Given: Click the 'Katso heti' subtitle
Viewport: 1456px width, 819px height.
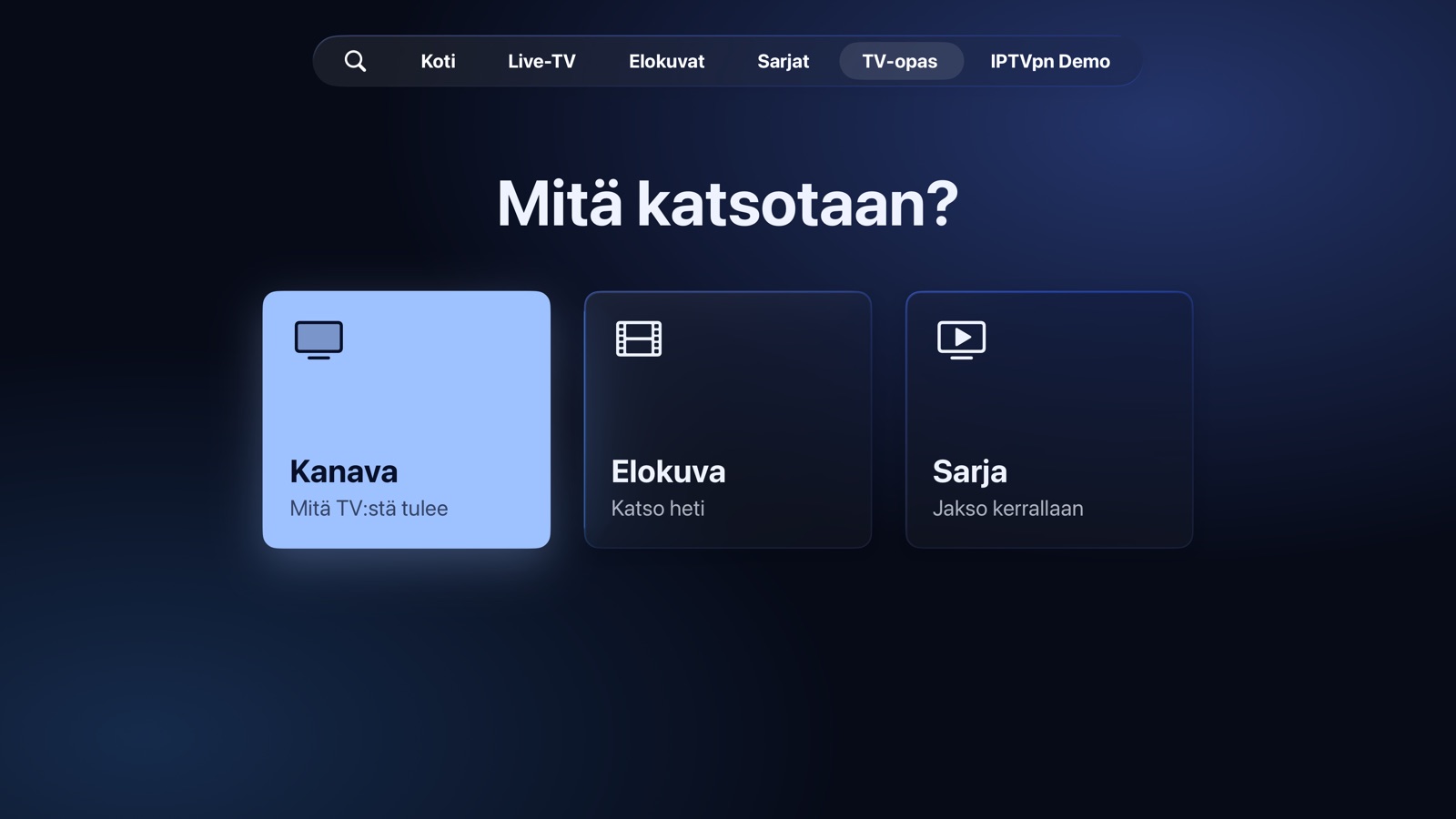Looking at the screenshot, I should [x=658, y=508].
